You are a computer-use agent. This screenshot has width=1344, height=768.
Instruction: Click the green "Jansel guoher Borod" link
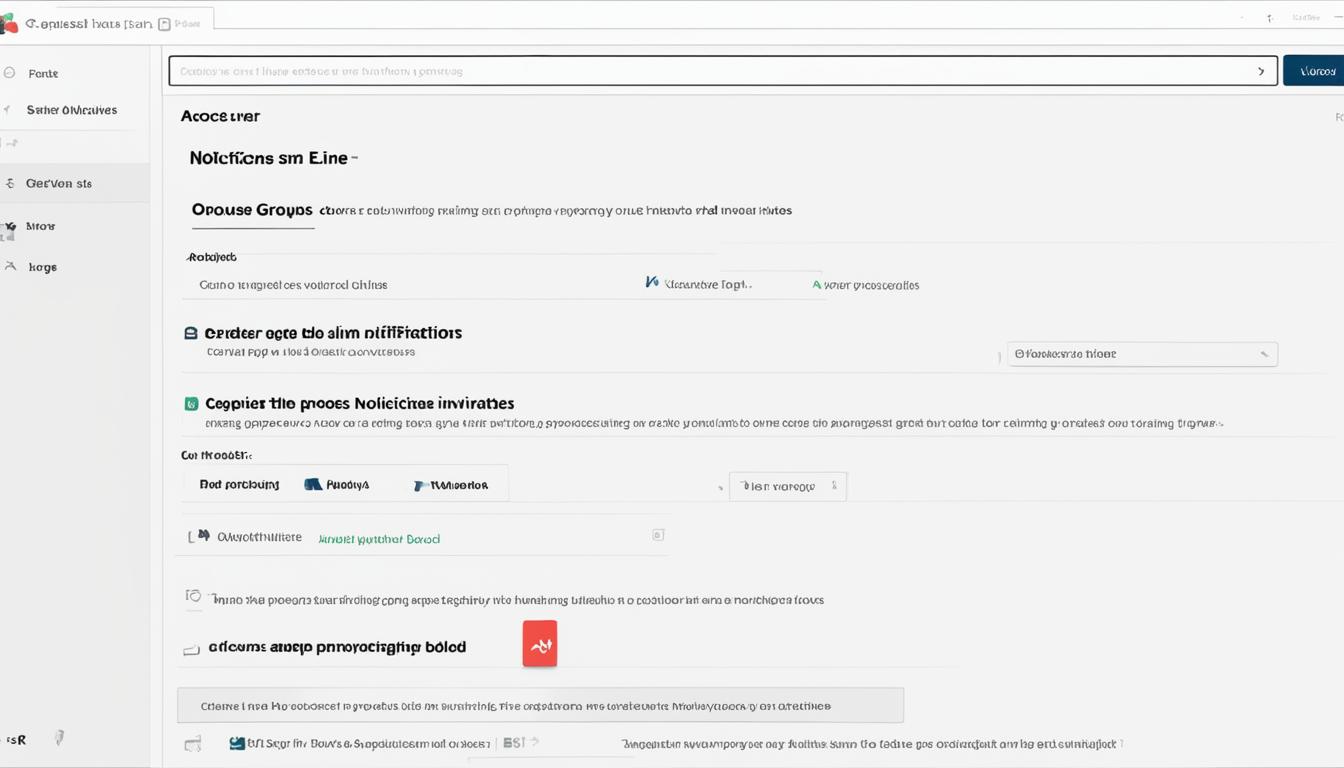point(379,539)
